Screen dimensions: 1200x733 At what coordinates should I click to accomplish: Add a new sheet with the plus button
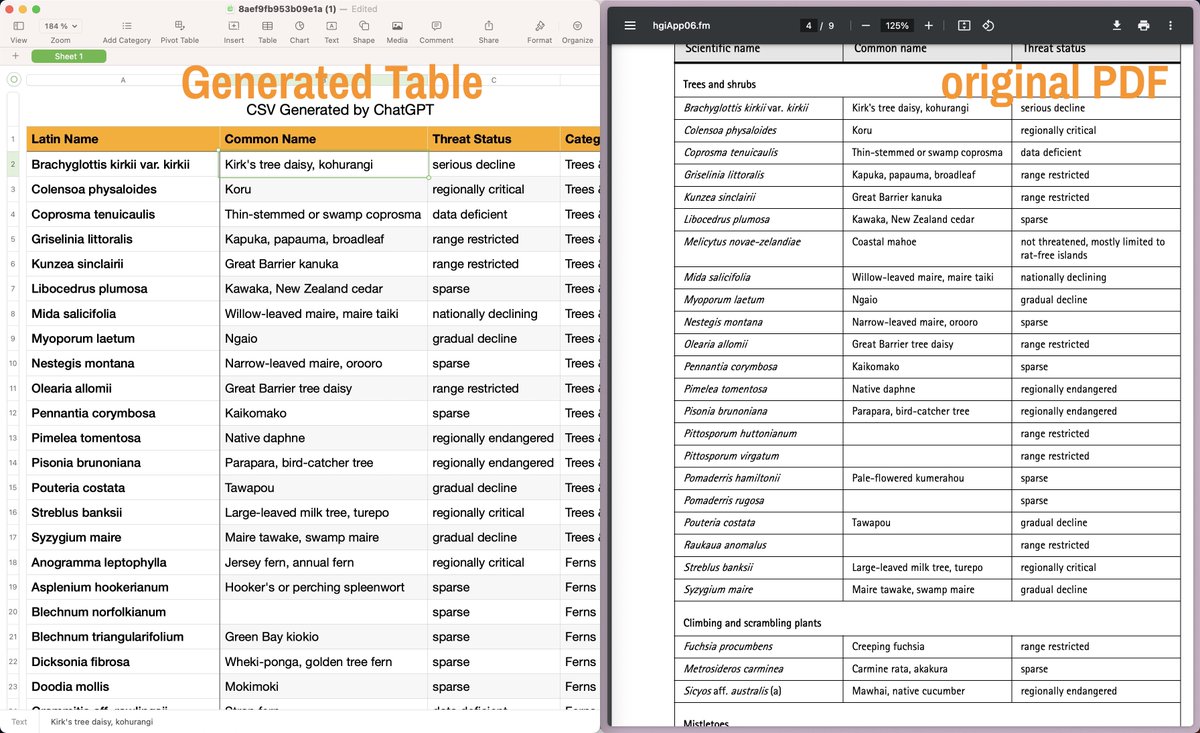click(15, 56)
